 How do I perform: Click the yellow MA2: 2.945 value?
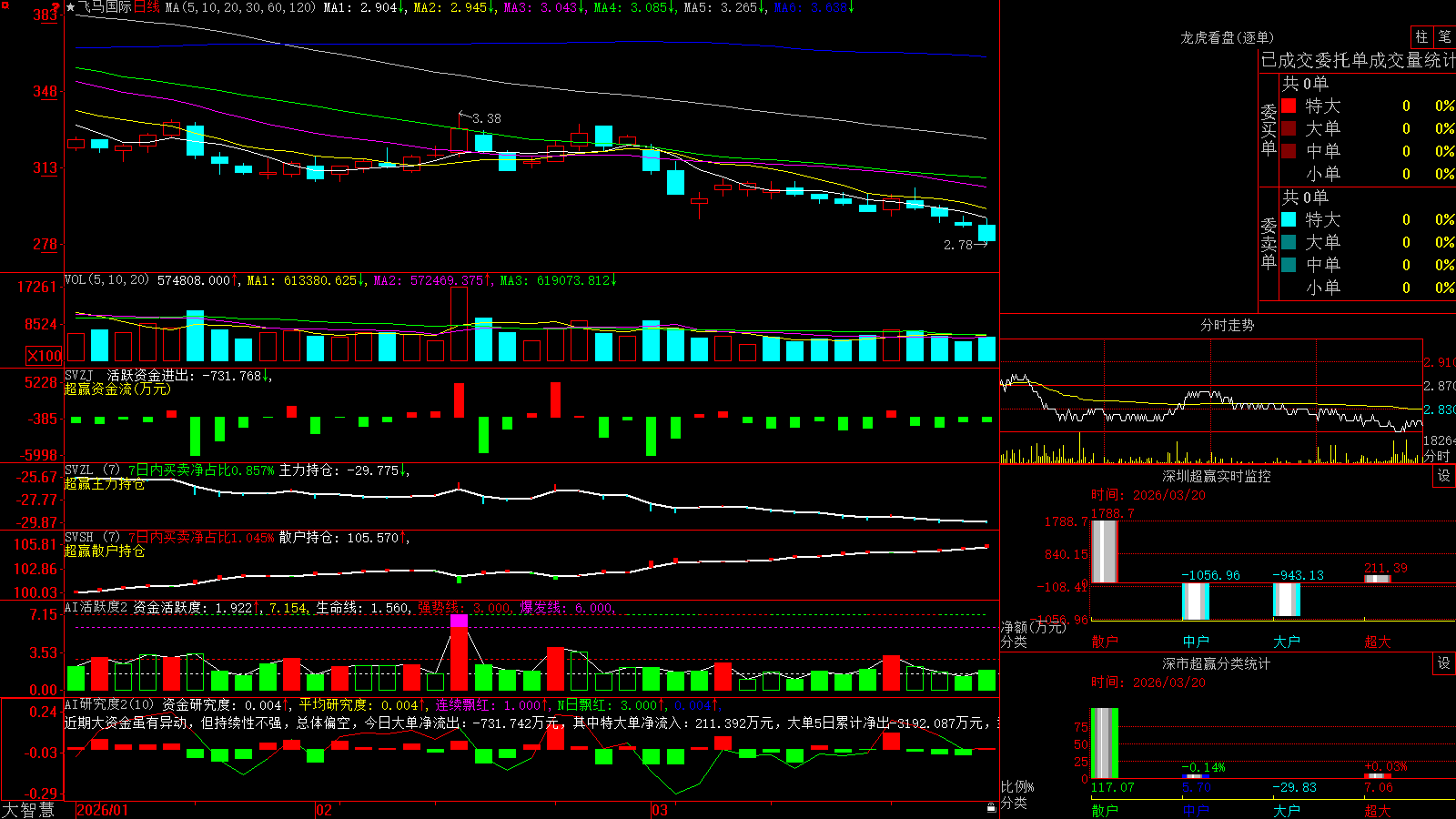click(x=454, y=7)
